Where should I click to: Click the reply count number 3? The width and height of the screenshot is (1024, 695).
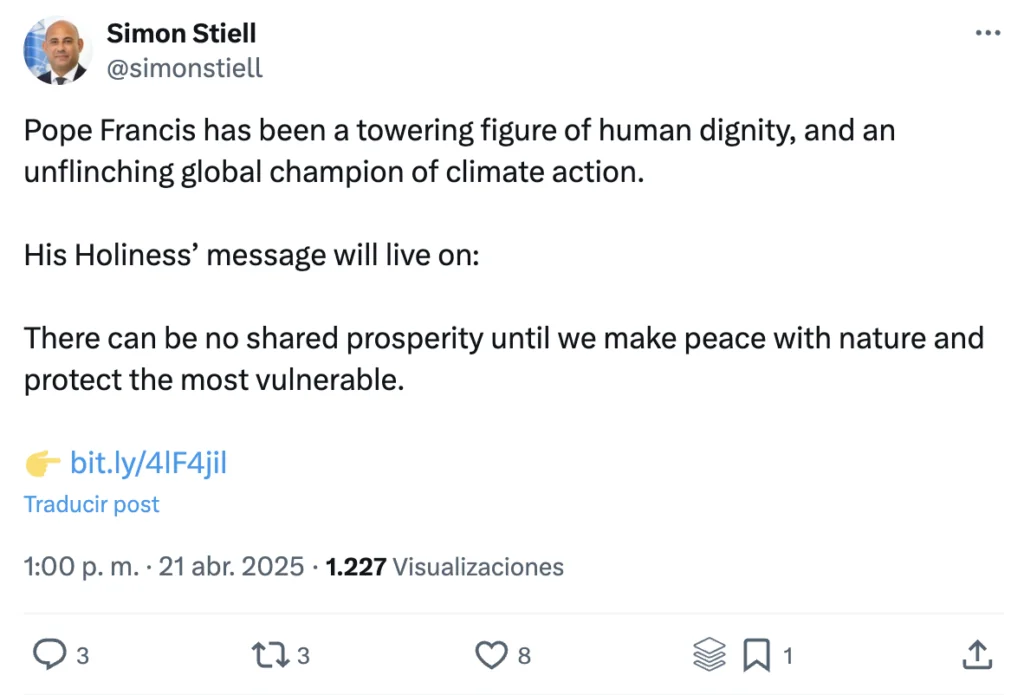click(x=83, y=656)
